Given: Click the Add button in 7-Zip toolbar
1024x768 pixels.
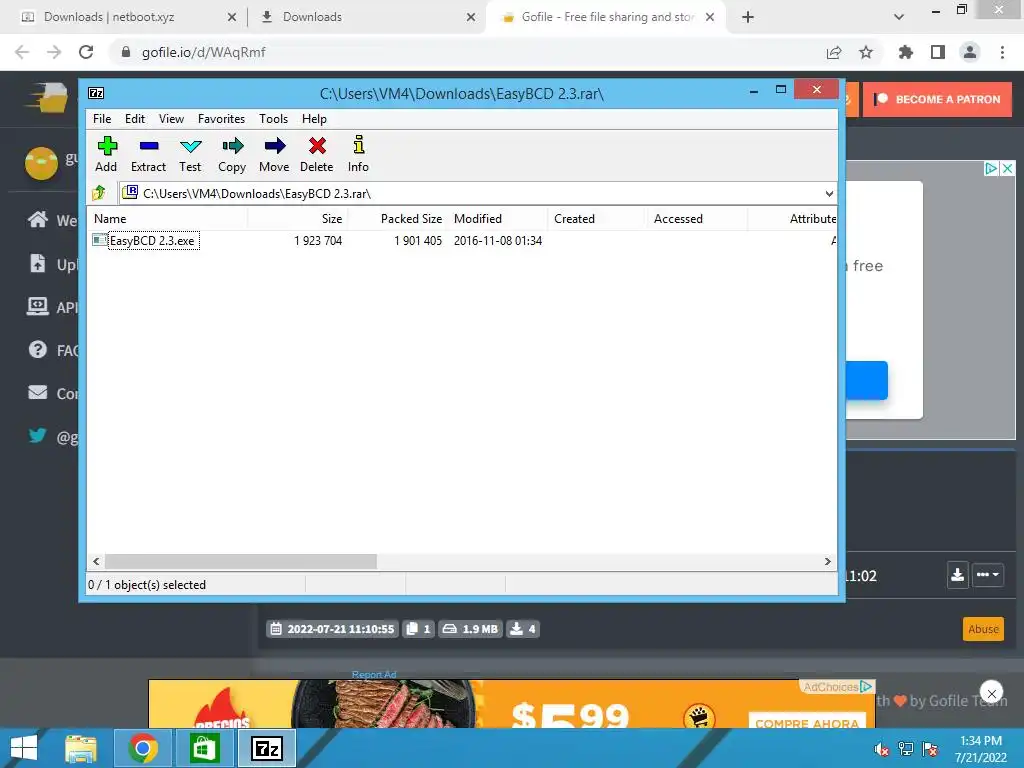Looking at the screenshot, I should click(106, 154).
